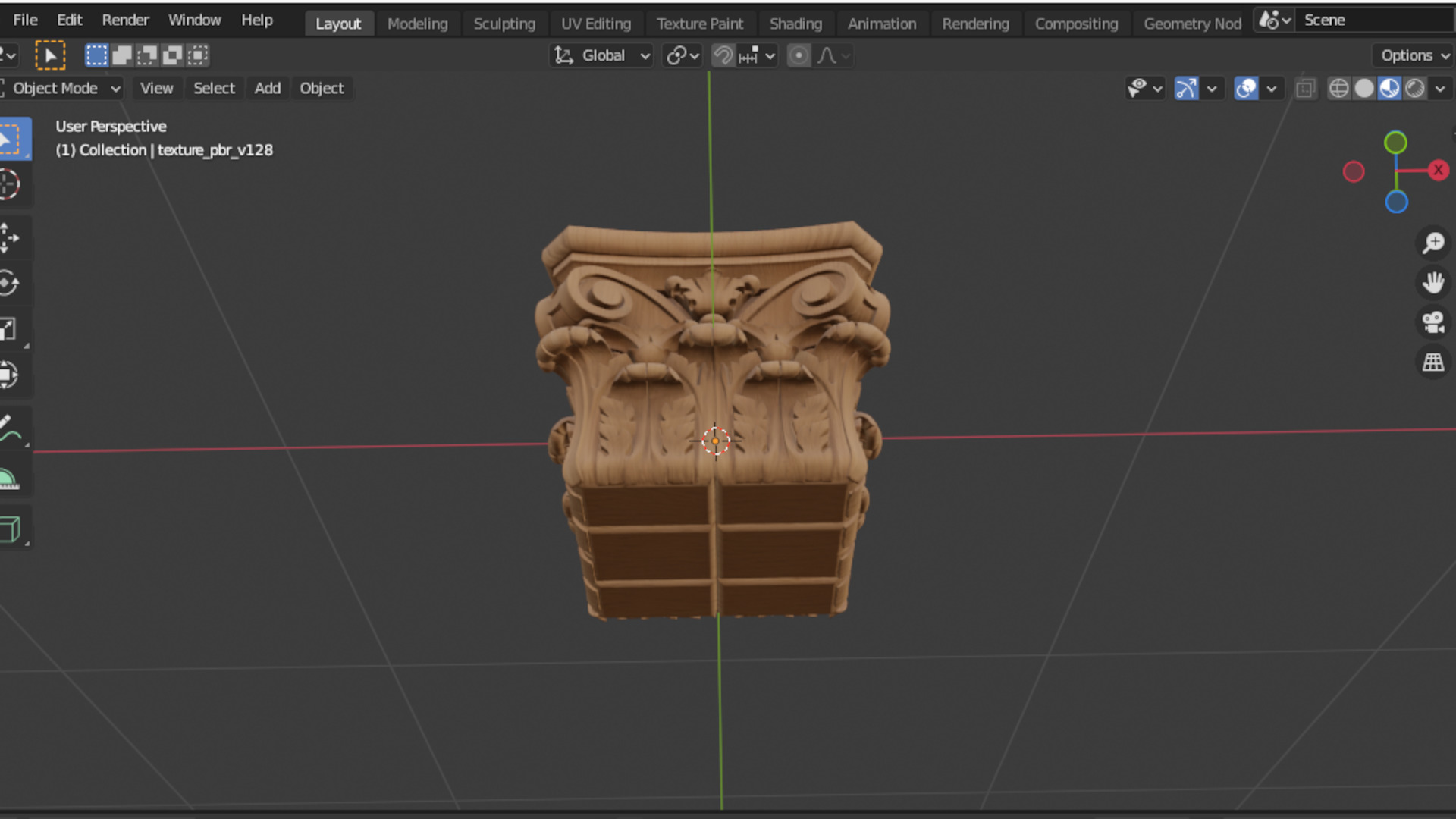Toggle camera view icon
Viewport: 1456px width, 819px height.
click(1433, 322)
